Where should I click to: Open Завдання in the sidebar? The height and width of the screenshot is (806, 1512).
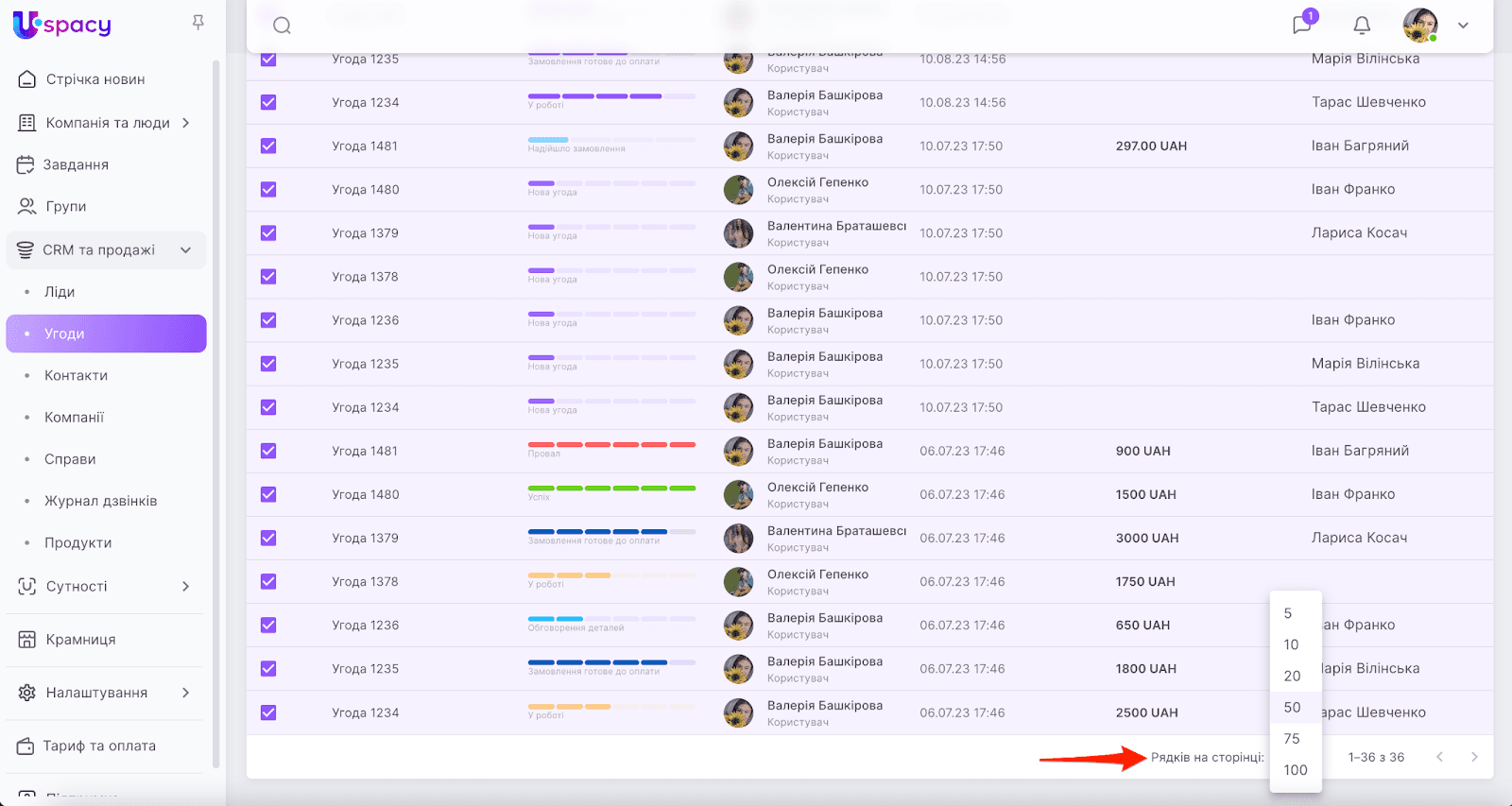(x=76, y=164)
